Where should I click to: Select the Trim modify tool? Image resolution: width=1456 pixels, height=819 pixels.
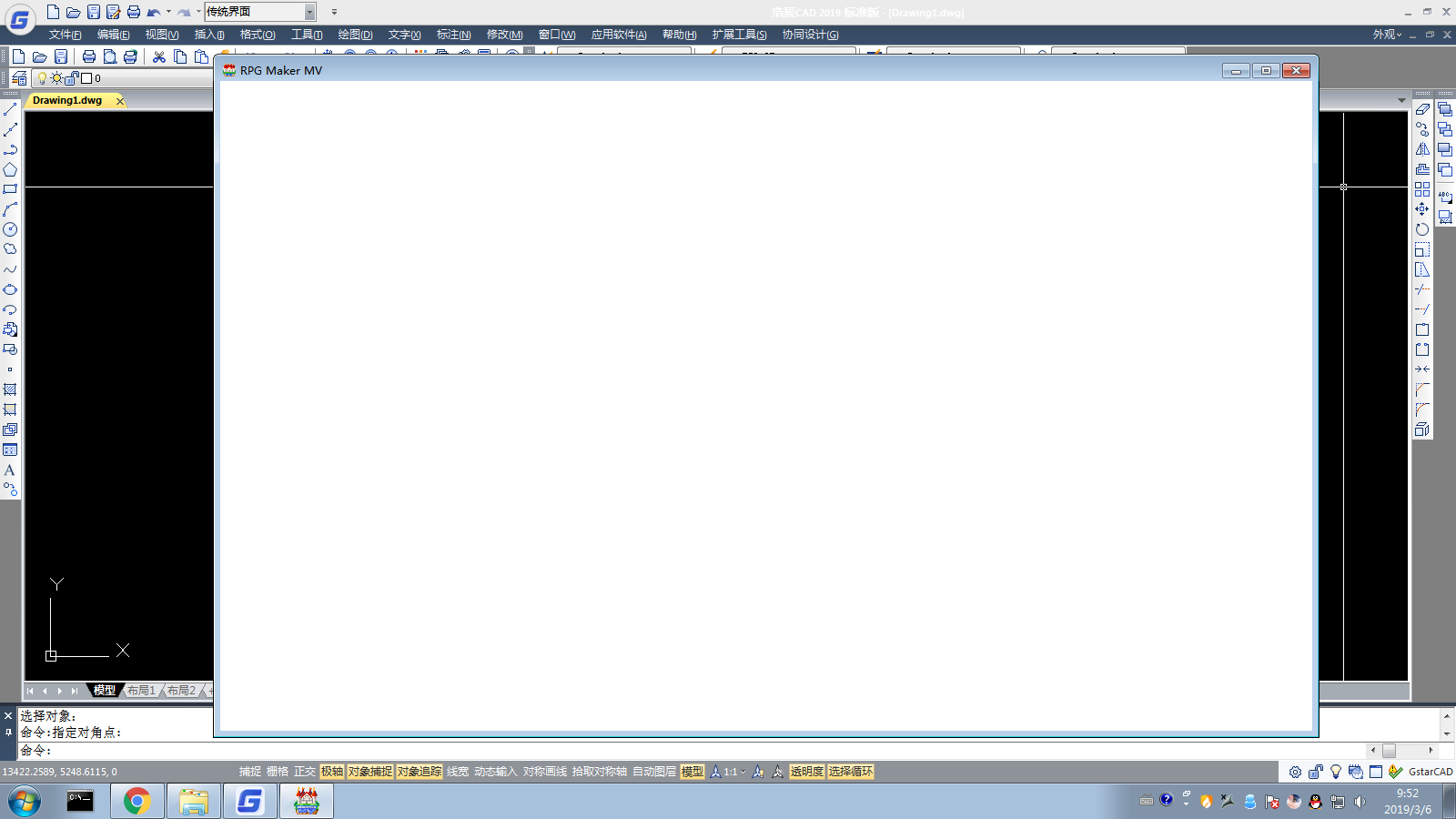[1422, 289]
